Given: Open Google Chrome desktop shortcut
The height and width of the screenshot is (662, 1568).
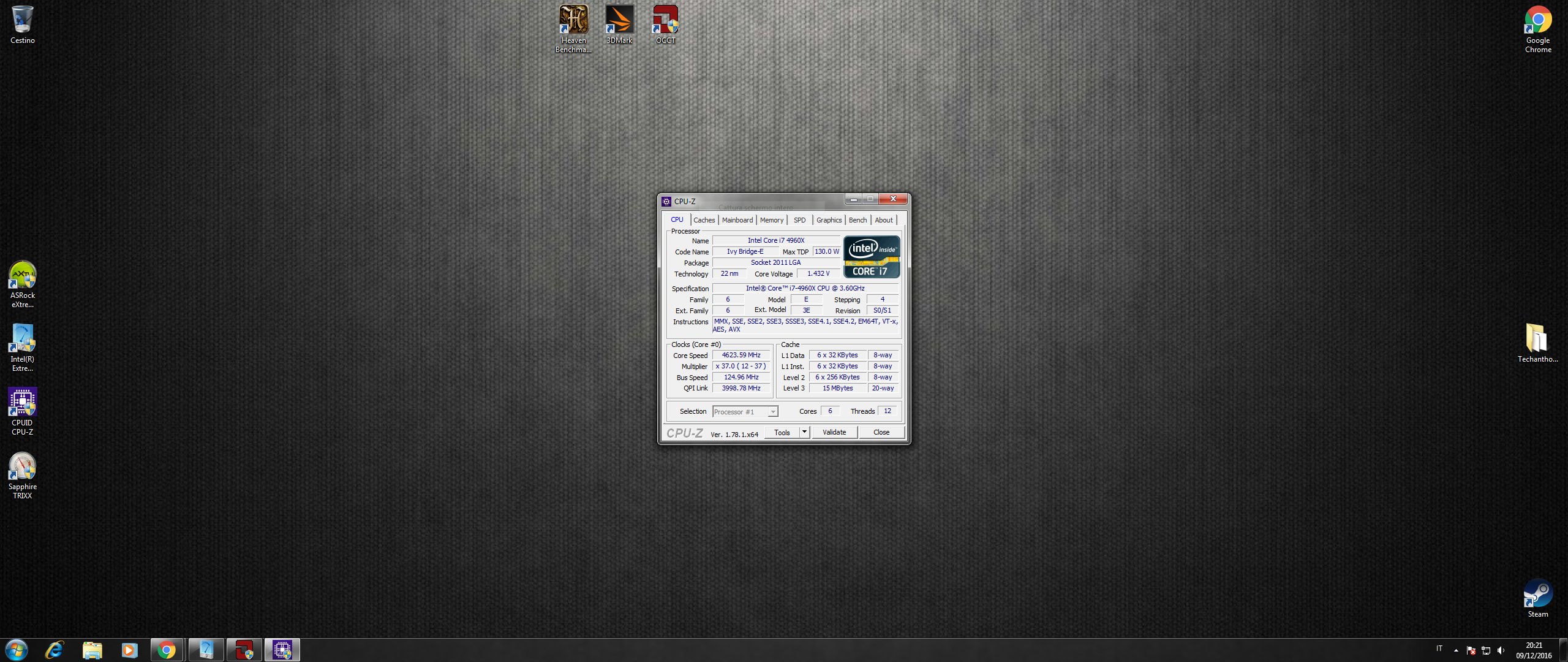Looking at the screenshot, I should [x=1538, y=29].
